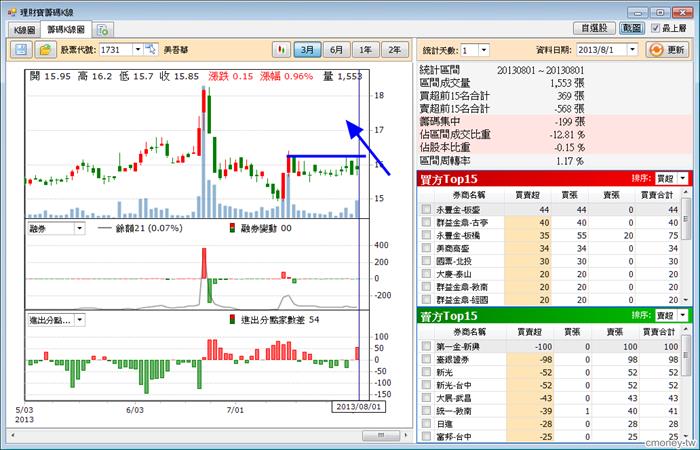Check the box for 永豐金-板慶

click(427, 209)
